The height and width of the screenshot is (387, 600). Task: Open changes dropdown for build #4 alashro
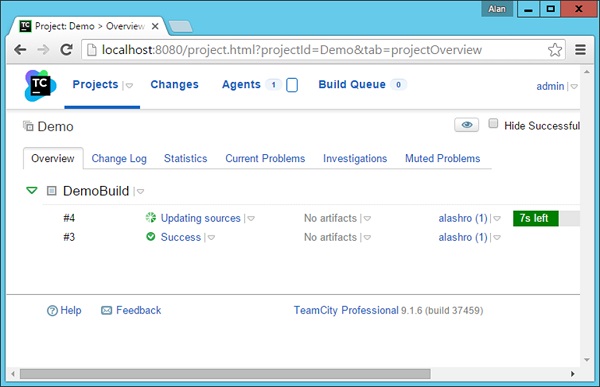click(497, 219)
